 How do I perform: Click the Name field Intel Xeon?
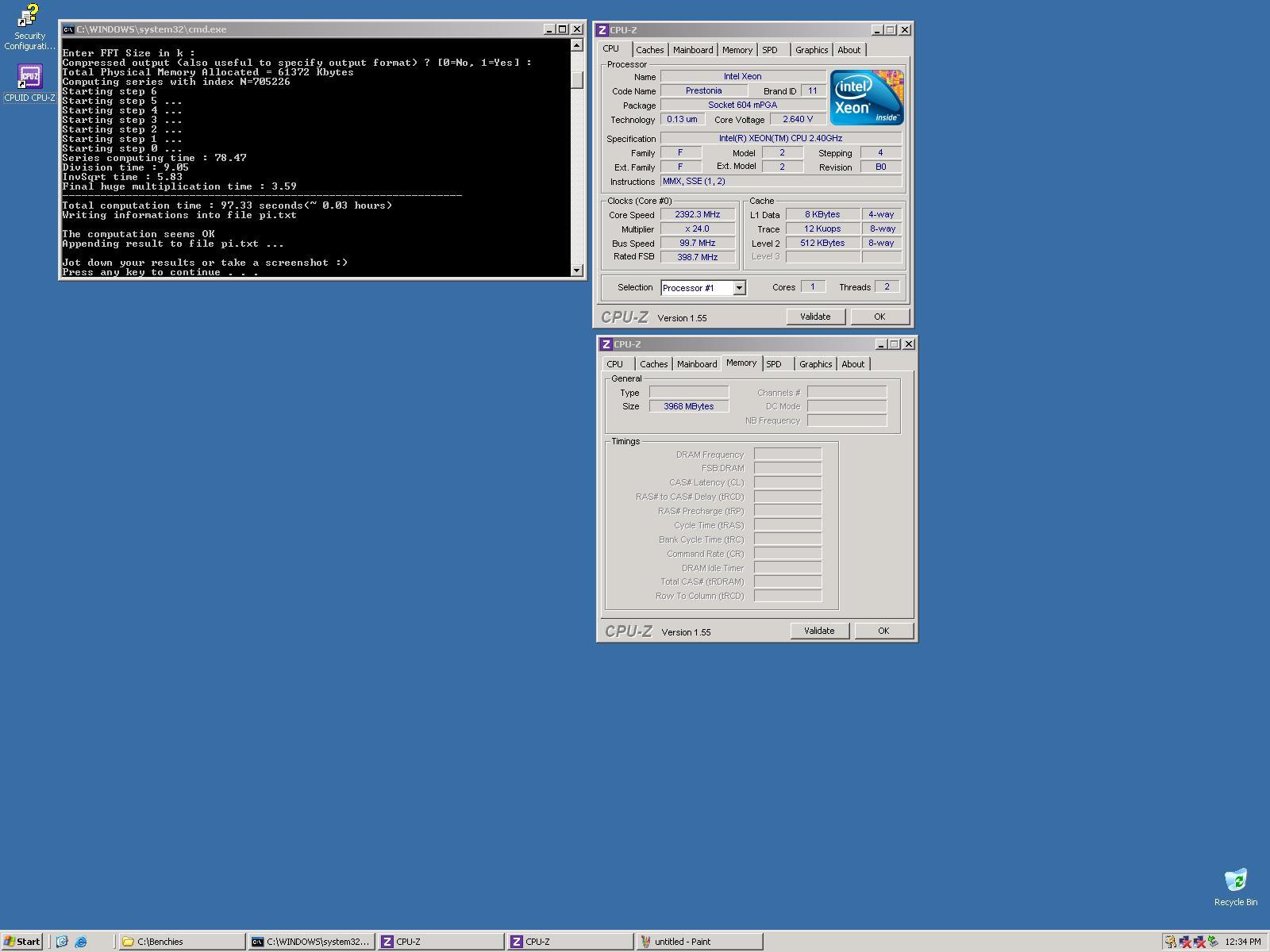click(x=743, y=76)
